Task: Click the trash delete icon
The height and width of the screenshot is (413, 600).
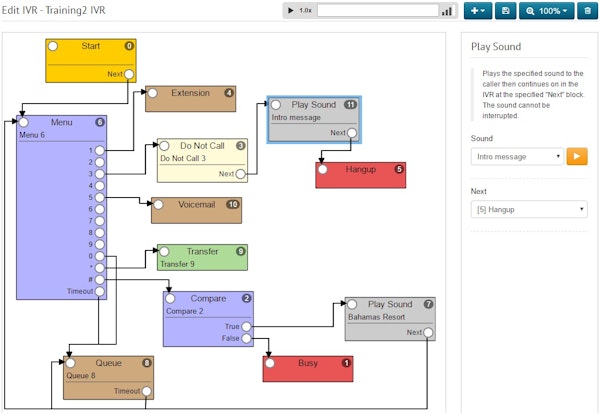Action: tap(587, 11)
